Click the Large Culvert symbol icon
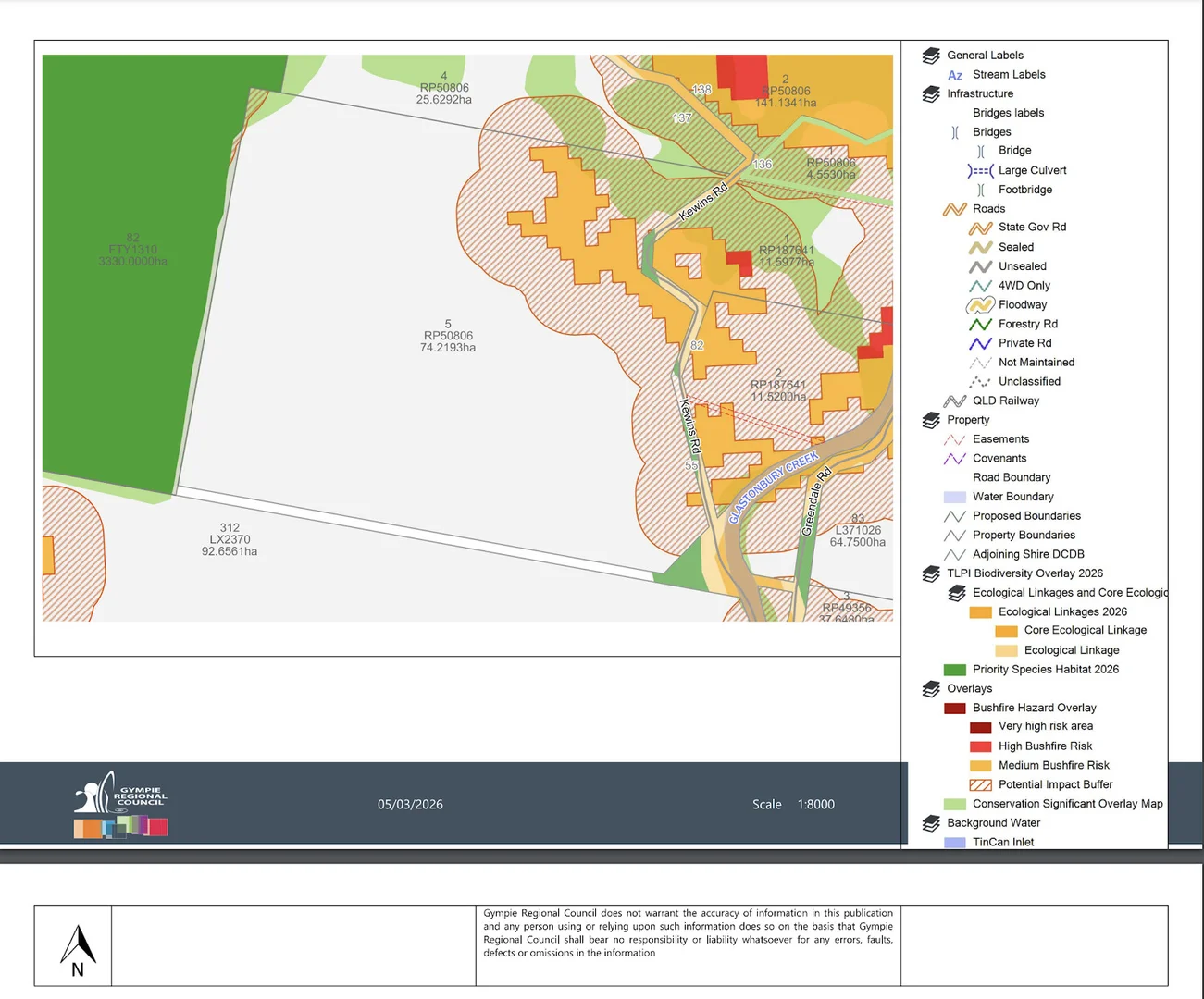This screenshot has height=999, width=1204. pos(981,171)
